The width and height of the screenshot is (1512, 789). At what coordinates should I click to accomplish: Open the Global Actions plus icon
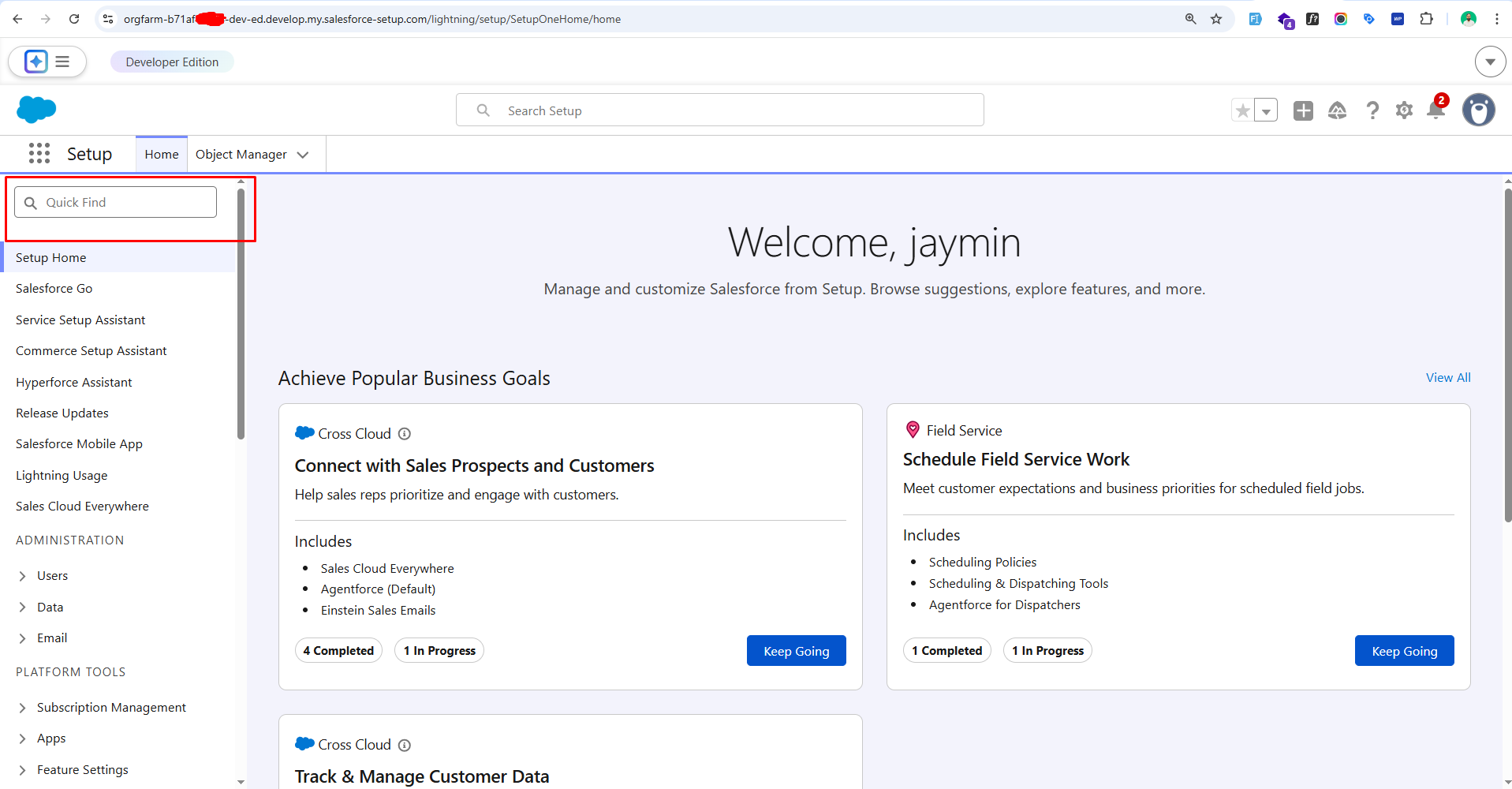coord(1303,110)
